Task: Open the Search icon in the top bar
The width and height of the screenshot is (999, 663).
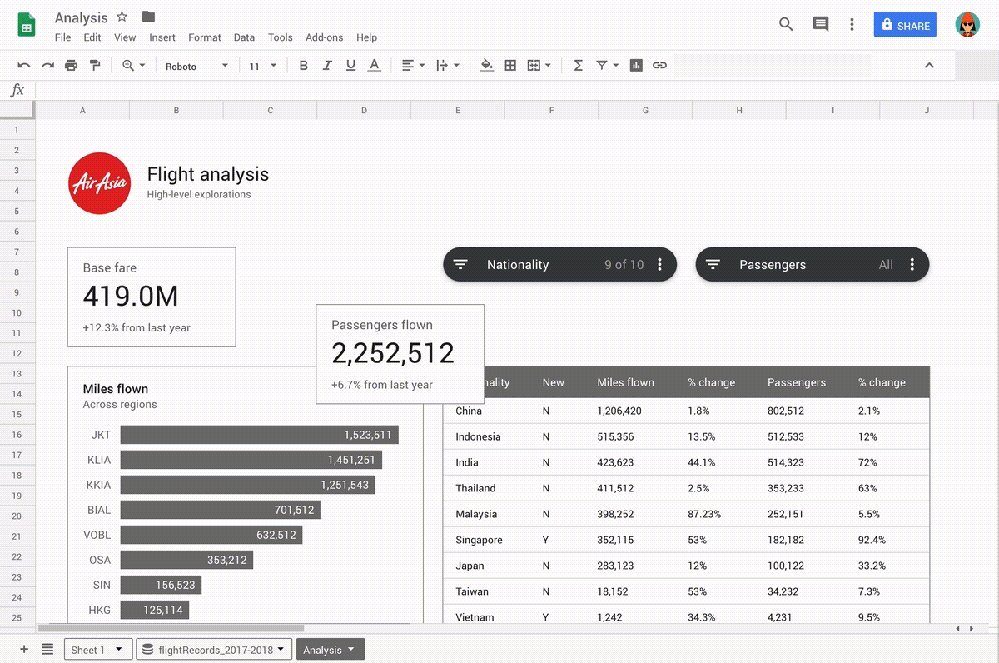Action: click(786, 23)
